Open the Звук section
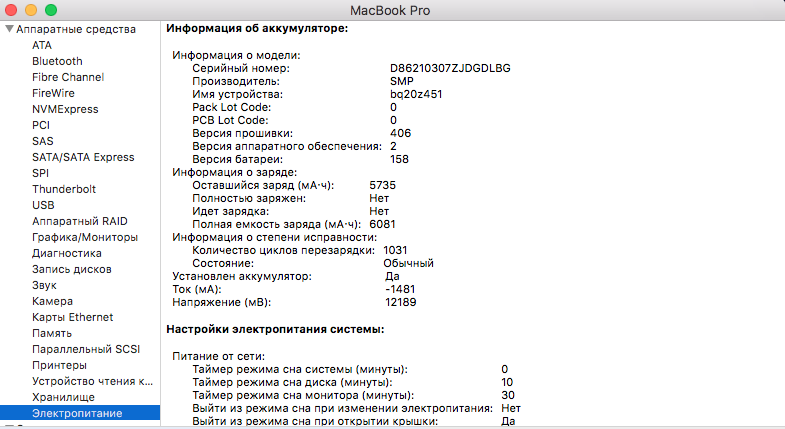Screen dimensions: 785x429 click(x=44, y=285)
